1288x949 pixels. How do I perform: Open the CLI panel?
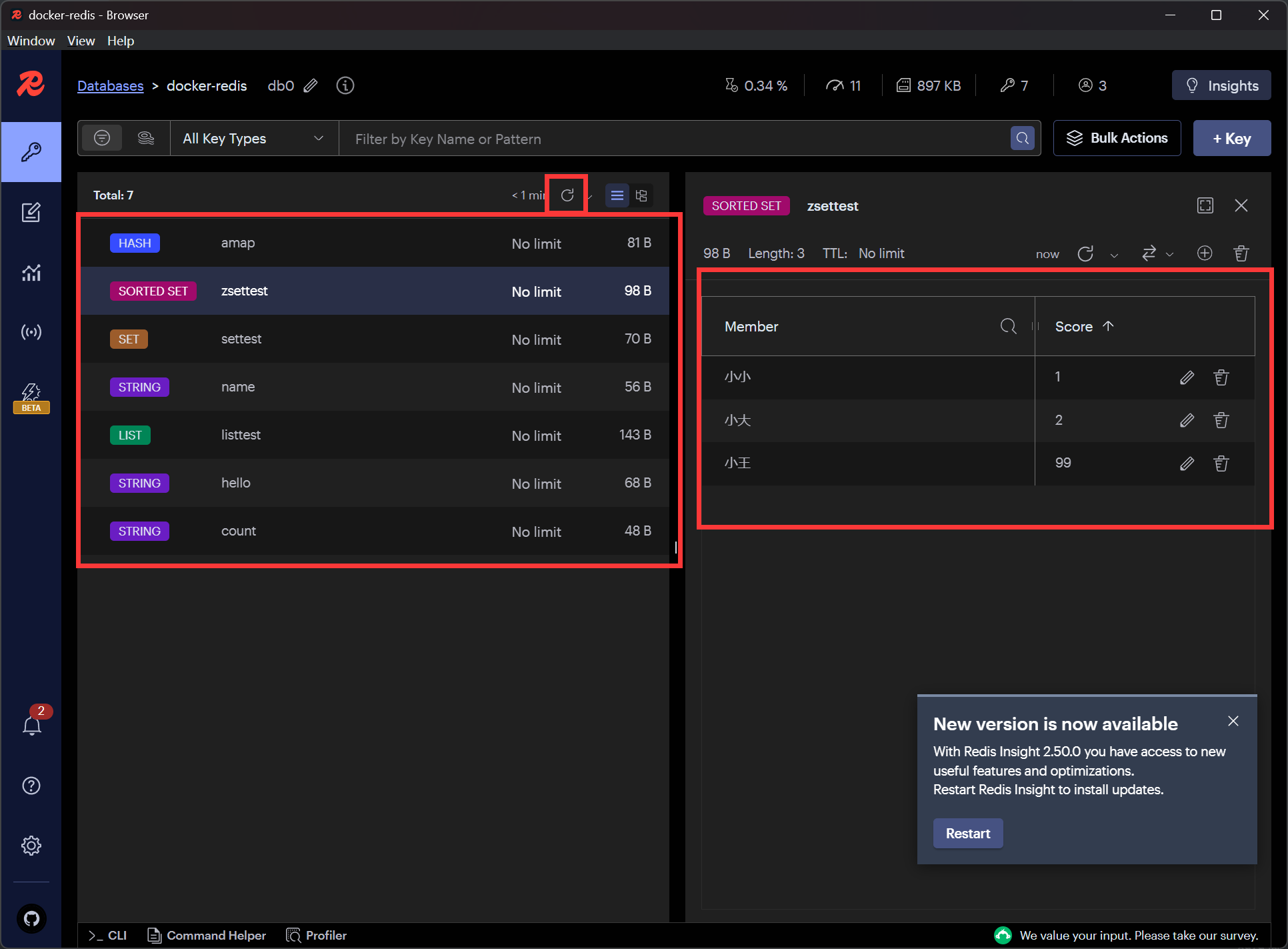[x=107, y=936]
